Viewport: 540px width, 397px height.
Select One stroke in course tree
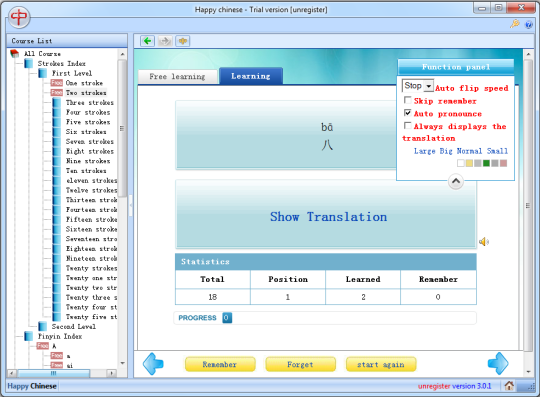[x=84, y=83]
